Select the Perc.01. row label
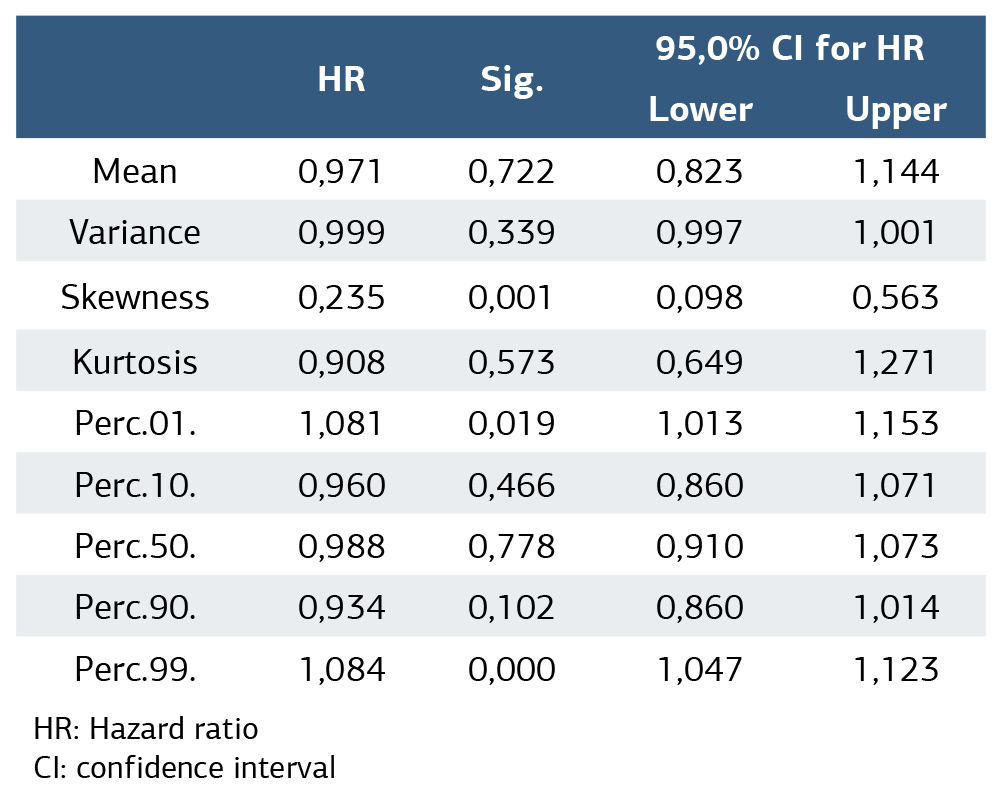Viewport: 1000px width, 810px height. (x=135, y=423)
